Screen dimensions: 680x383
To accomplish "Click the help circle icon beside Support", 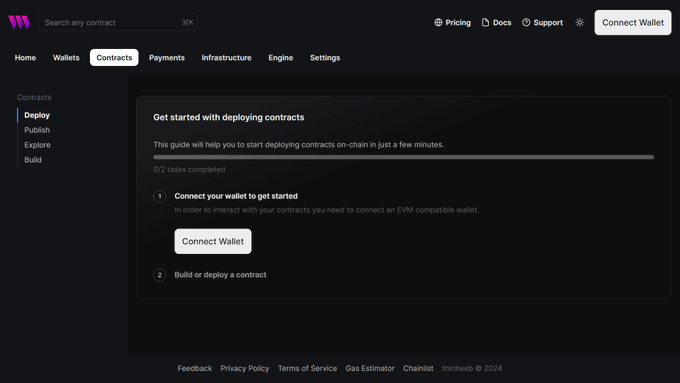I will pyautogui.click(x=526, y=23).
